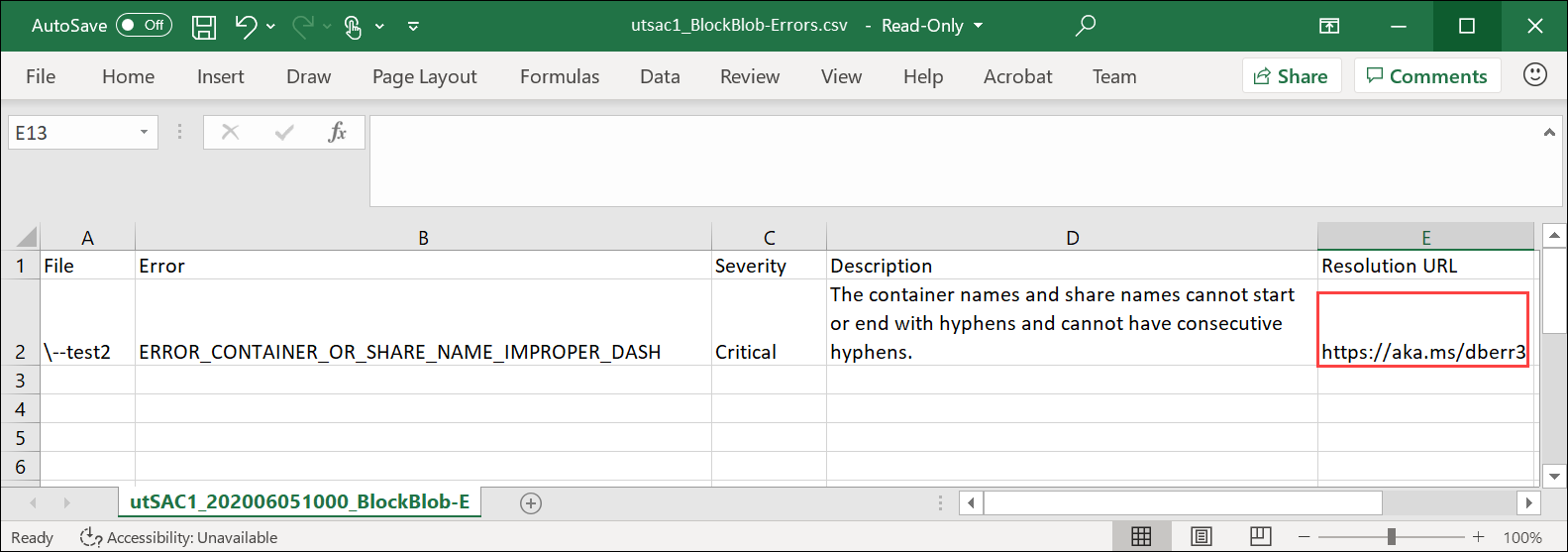The width and height of the screenshot is (1568, 552).
Task: Add a new sheet with plus icon
Action: (x=531, y=503)
